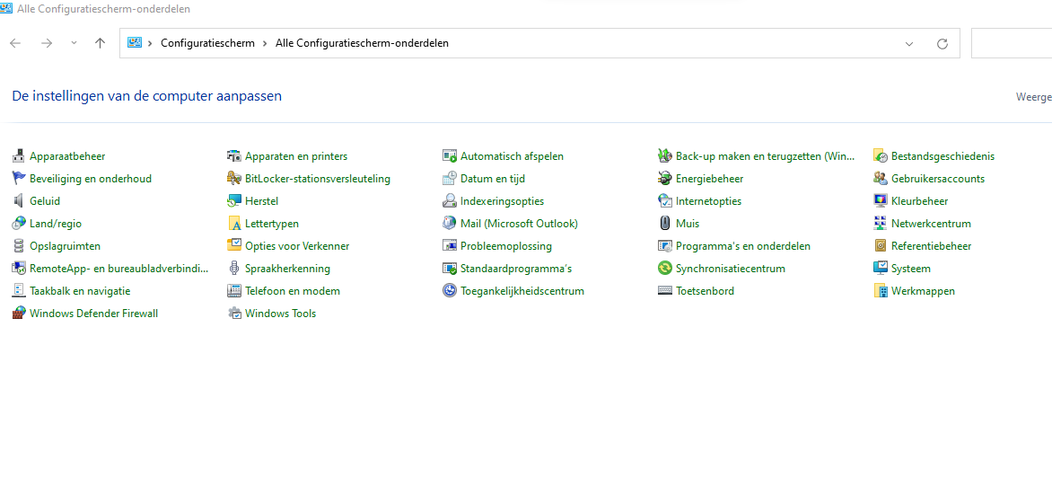Click the Muis mouse icon

(665, 224)
